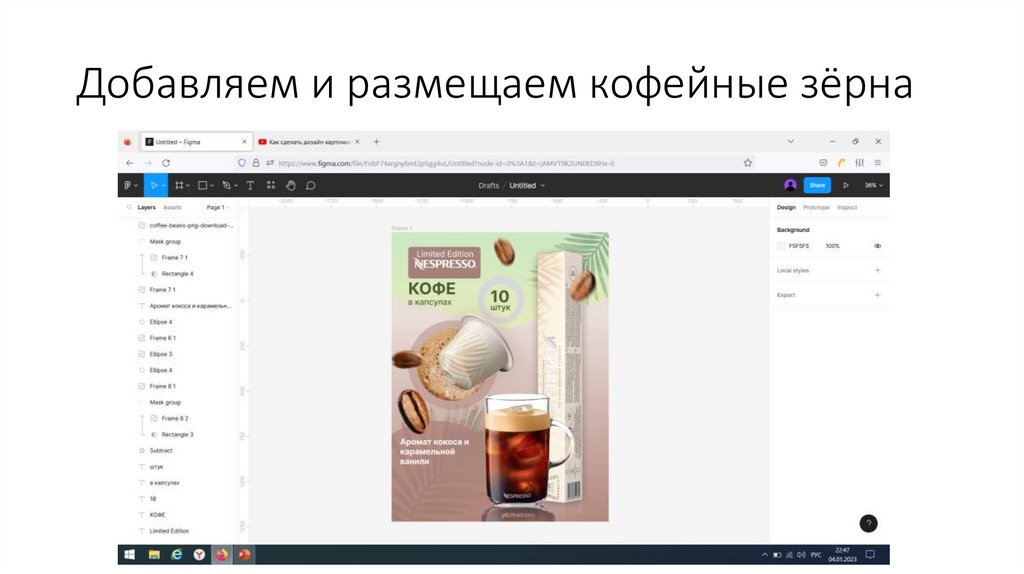Select the Limited Edition text layer
This screenshot has width=1024, height=574.
pos(168,531)
